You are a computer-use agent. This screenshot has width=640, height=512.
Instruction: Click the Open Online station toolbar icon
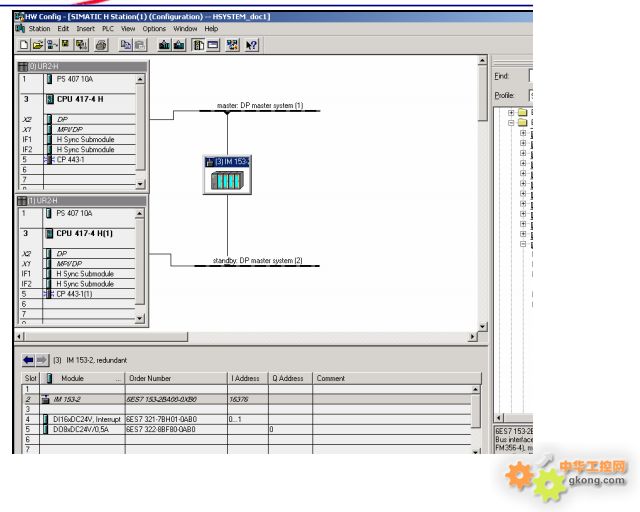52,45
